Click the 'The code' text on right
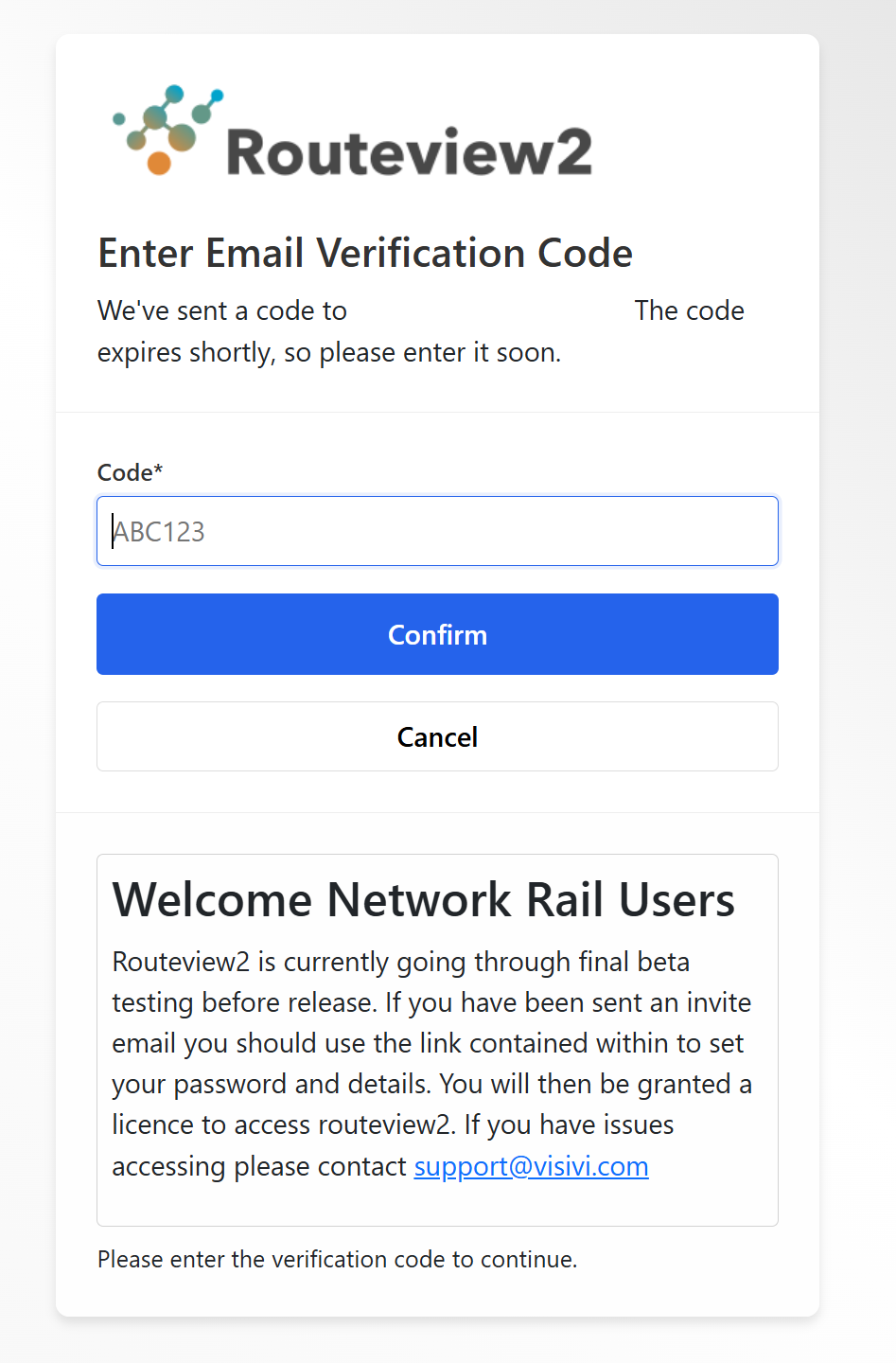Image resolution: width=896 pixels, height=1363 pixels. [x=689, y=311]
